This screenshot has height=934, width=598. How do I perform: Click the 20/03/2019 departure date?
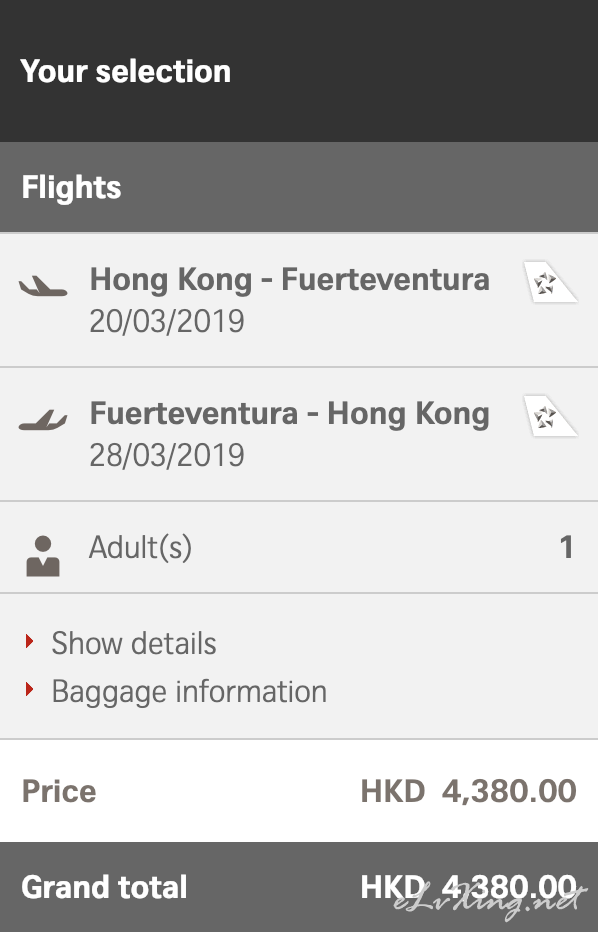[167, 322]
